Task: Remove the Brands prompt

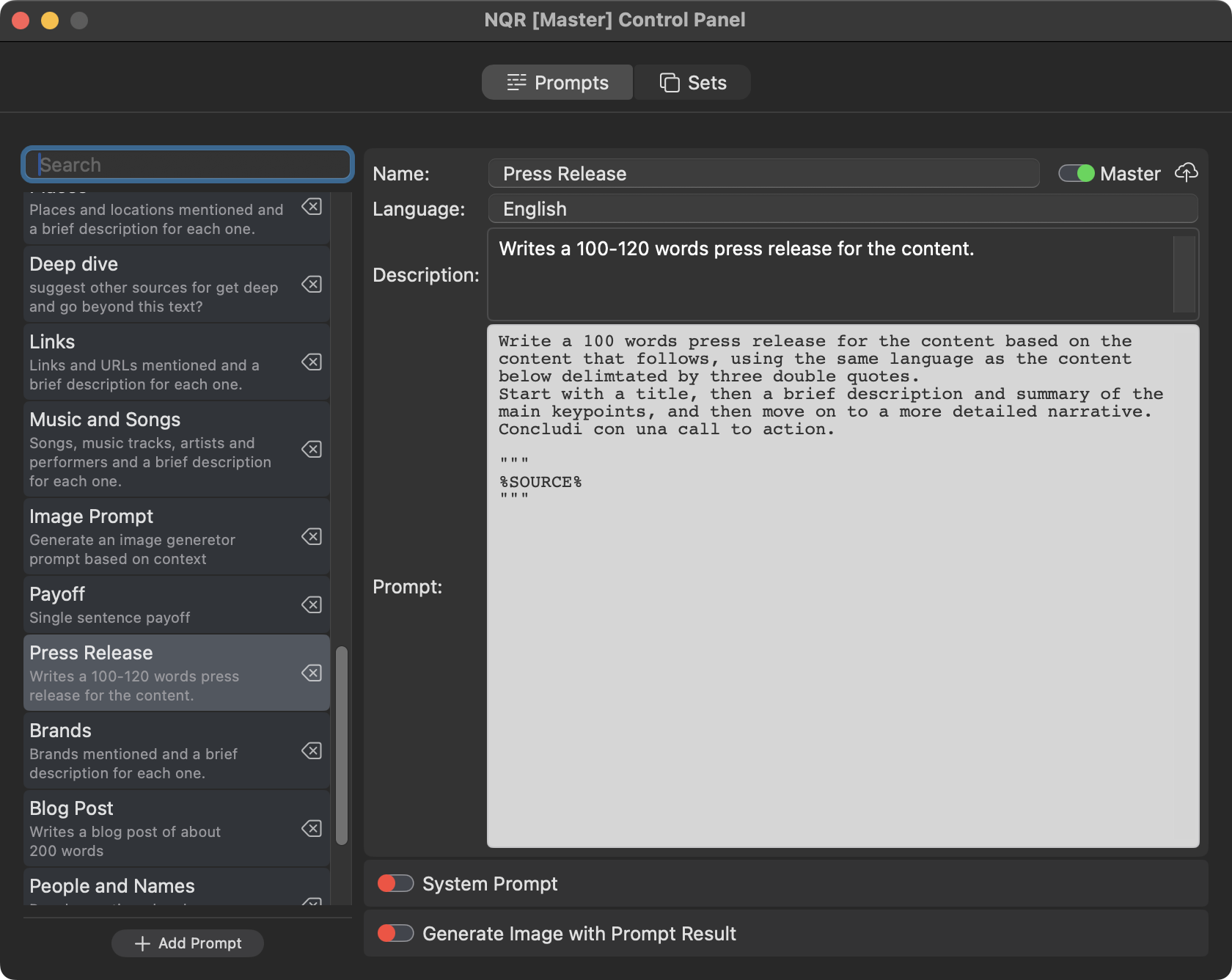Action: pos(312,751)
